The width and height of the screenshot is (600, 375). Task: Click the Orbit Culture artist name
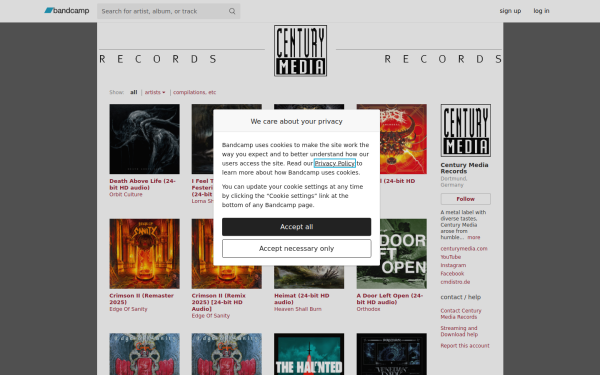pyautogui.click(x=126, y=194)
